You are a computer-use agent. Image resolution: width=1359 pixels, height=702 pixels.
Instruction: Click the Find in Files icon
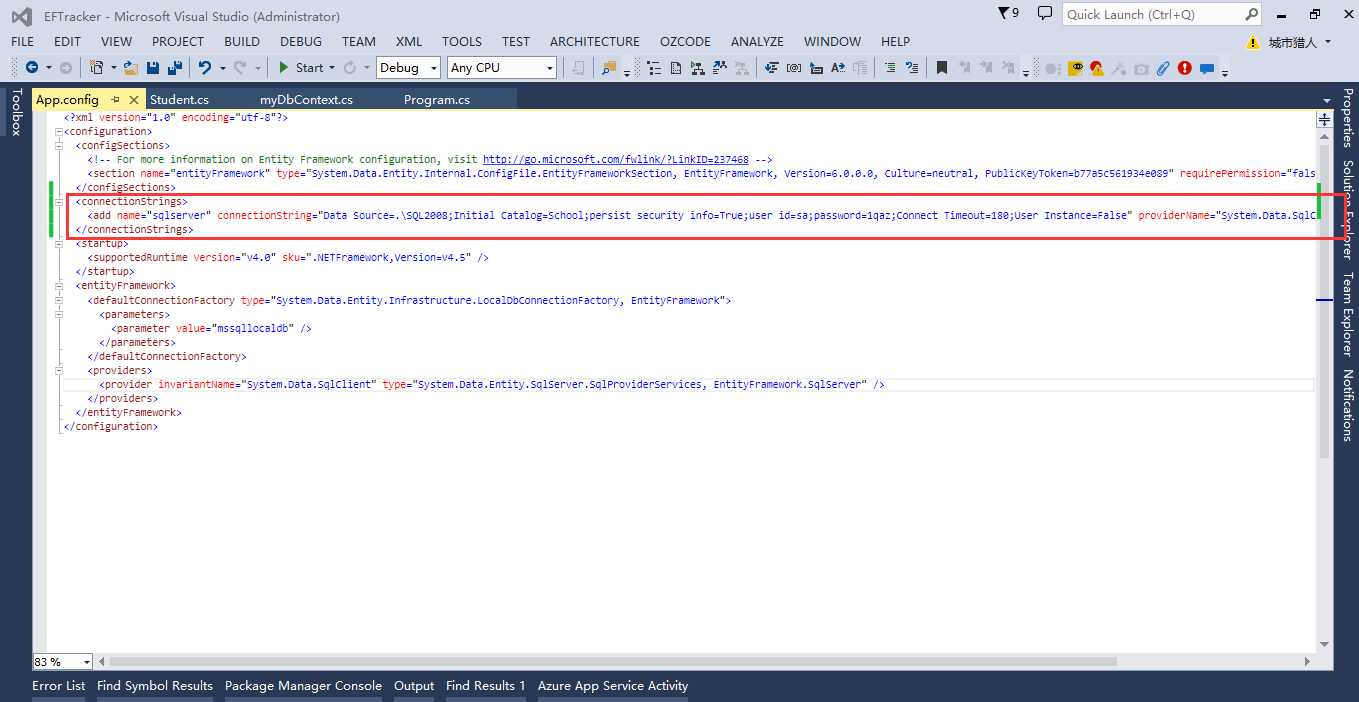(x=609, y=67)
